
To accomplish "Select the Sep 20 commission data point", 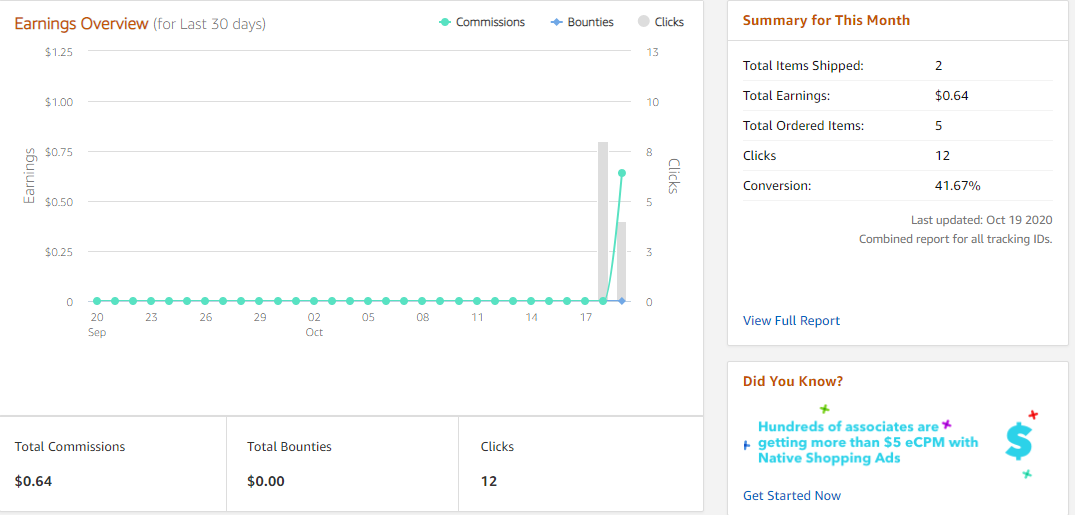I will pyautogui.click(x=97, y=301).
